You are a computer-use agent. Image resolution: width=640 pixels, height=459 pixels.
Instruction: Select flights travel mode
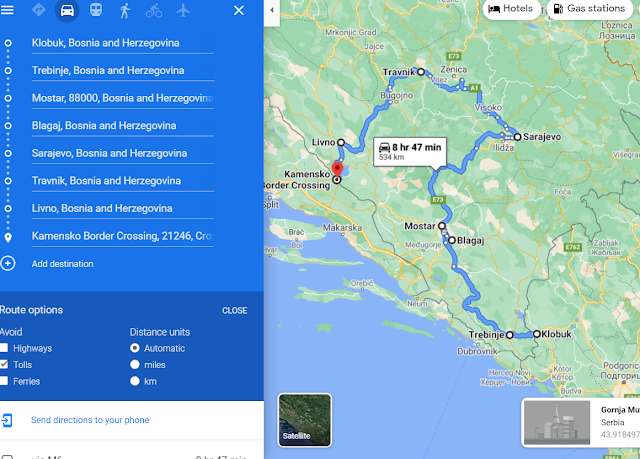(x=183, y=10)
